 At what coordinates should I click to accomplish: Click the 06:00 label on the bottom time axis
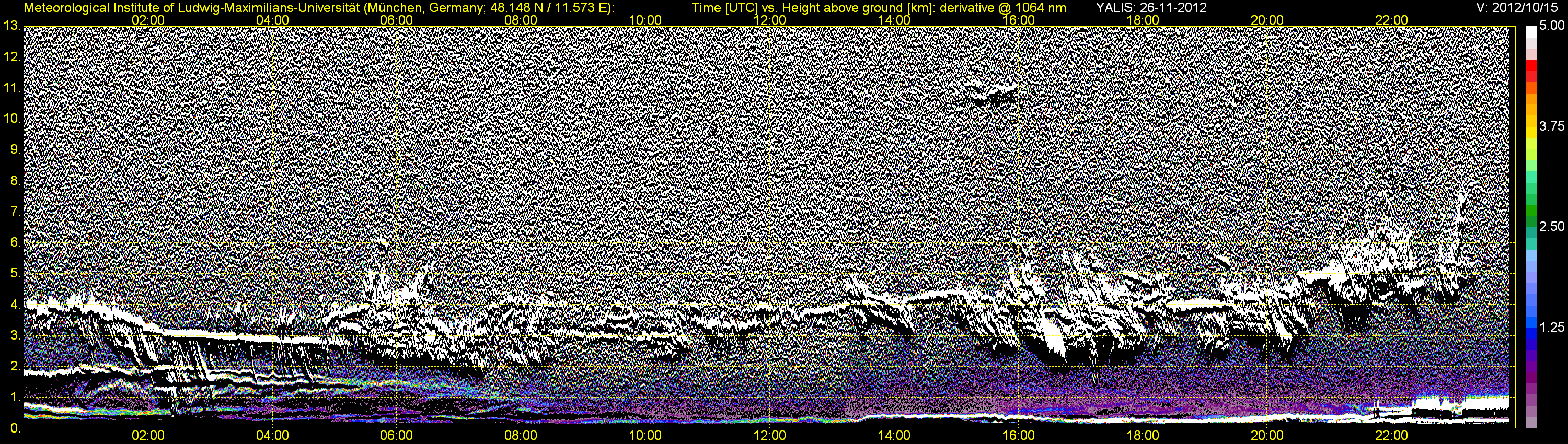pyautogui.click(x=396, y=436)
